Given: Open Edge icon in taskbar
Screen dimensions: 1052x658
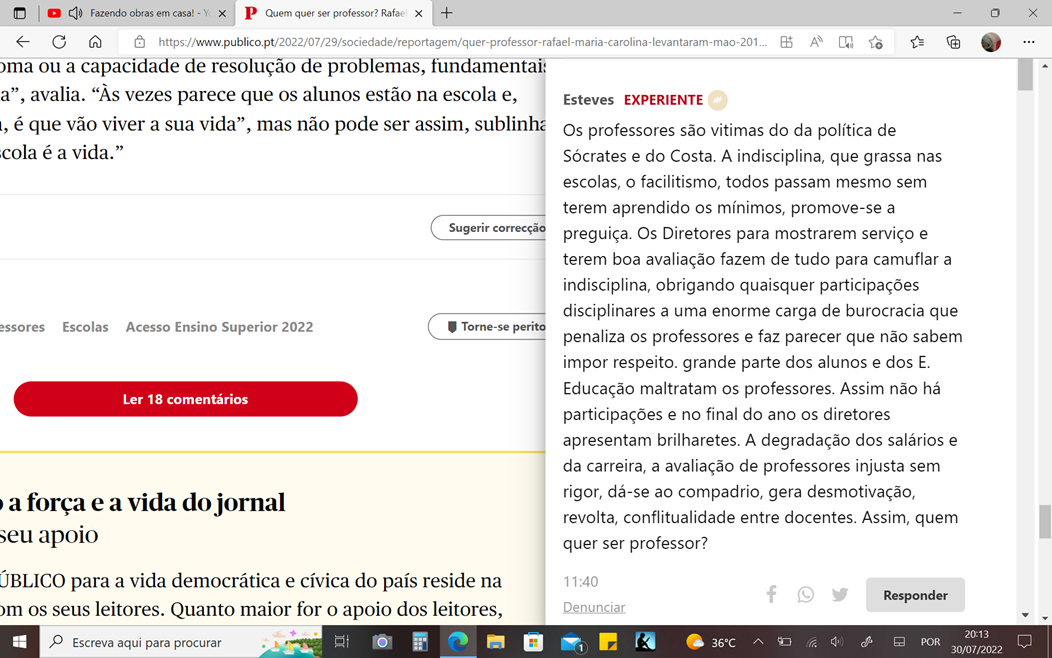Looking at the screenshot, I should click(458, 642).
